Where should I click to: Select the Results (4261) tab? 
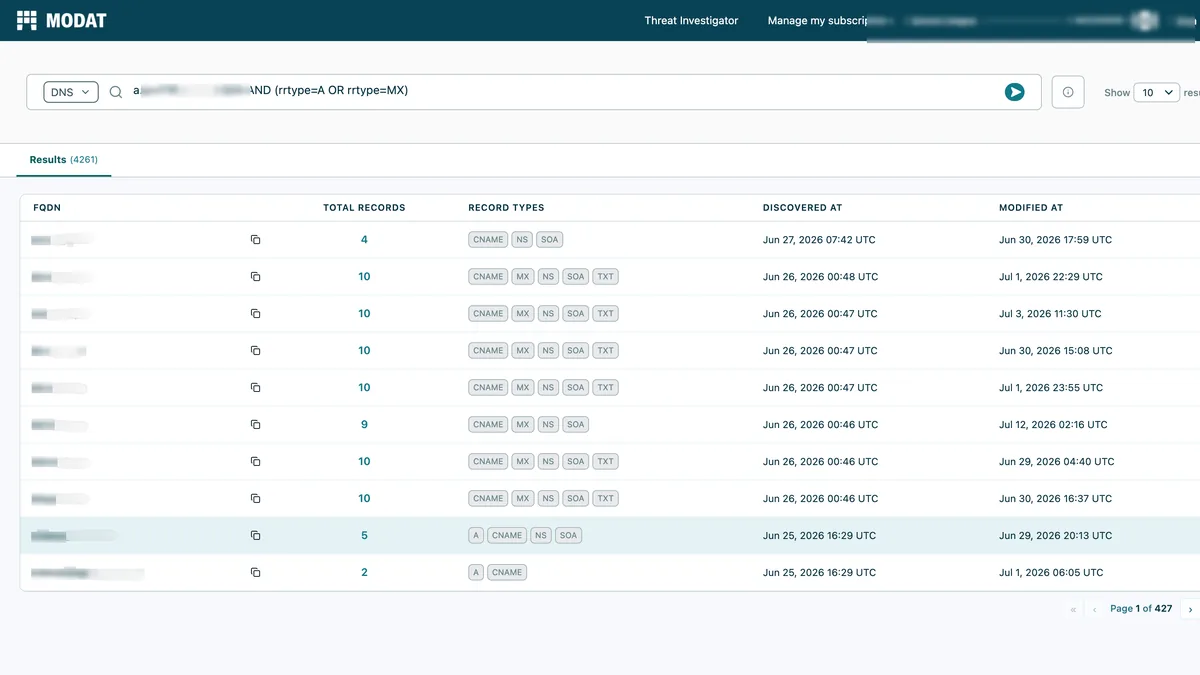click(x=64, y=160)
